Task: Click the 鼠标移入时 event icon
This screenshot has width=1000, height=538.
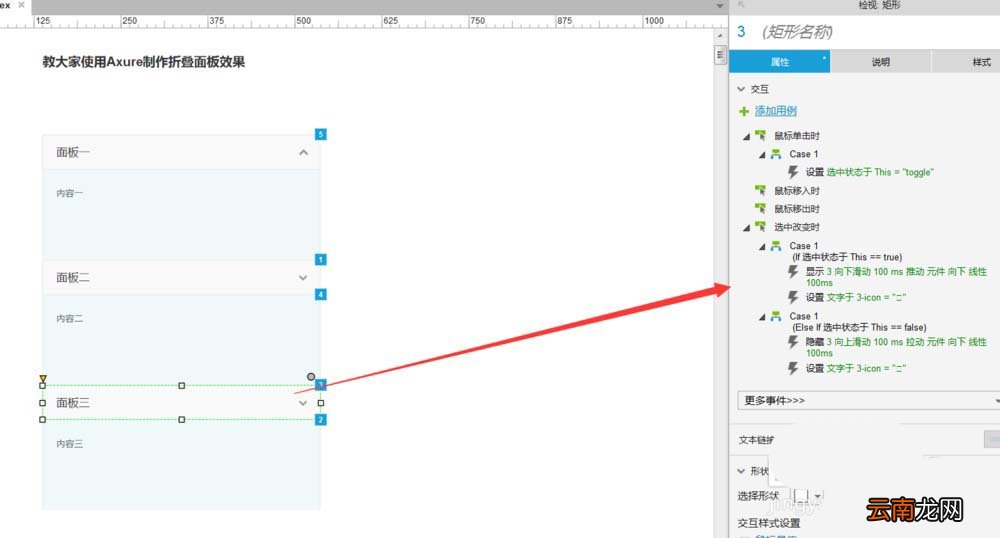Action: pos(760,190)
